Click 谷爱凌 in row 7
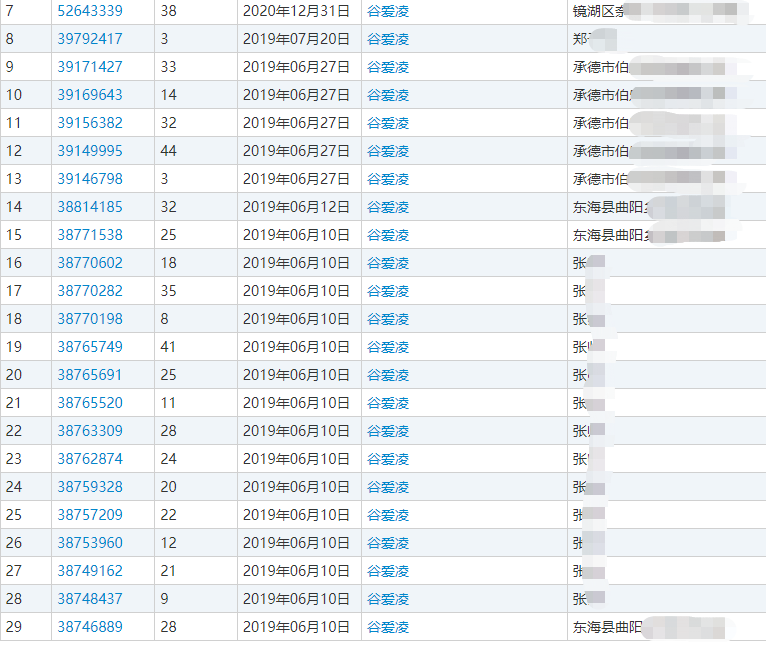766x653 pixels. tap(388, 11)
